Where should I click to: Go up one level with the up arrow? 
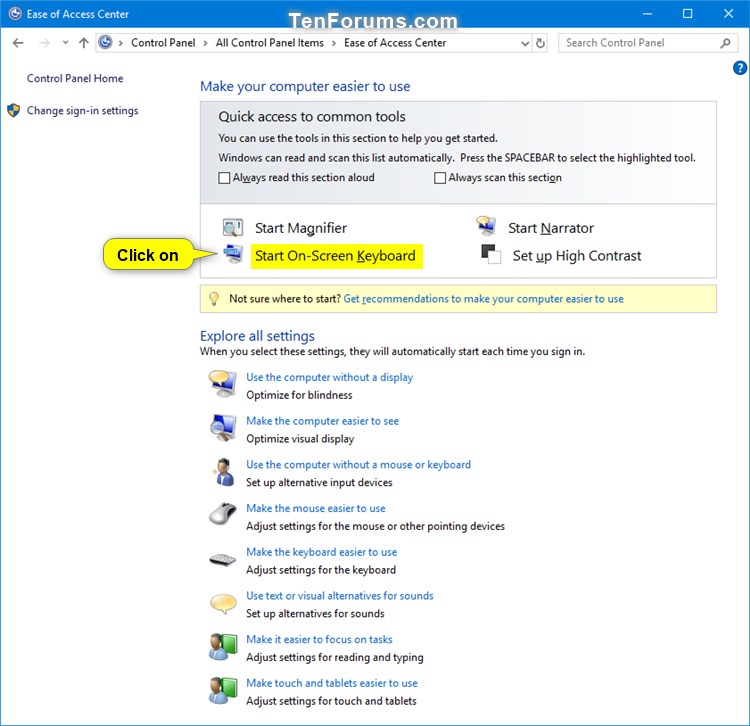click(84, 43)
